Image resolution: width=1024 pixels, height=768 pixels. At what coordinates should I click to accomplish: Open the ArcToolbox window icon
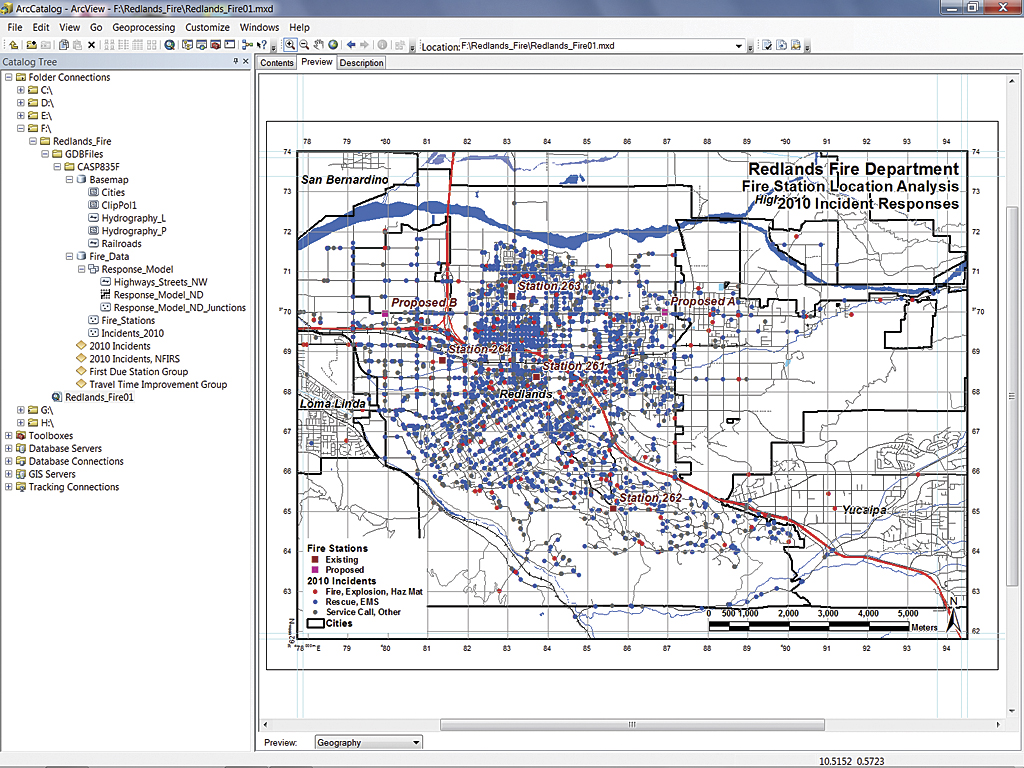click(x=216, y=45)
